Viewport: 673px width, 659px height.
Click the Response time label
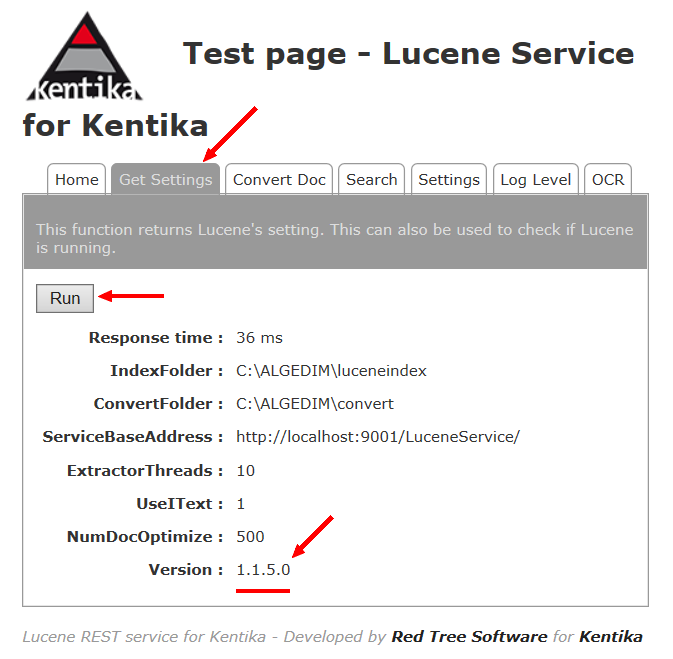point(156,338)
